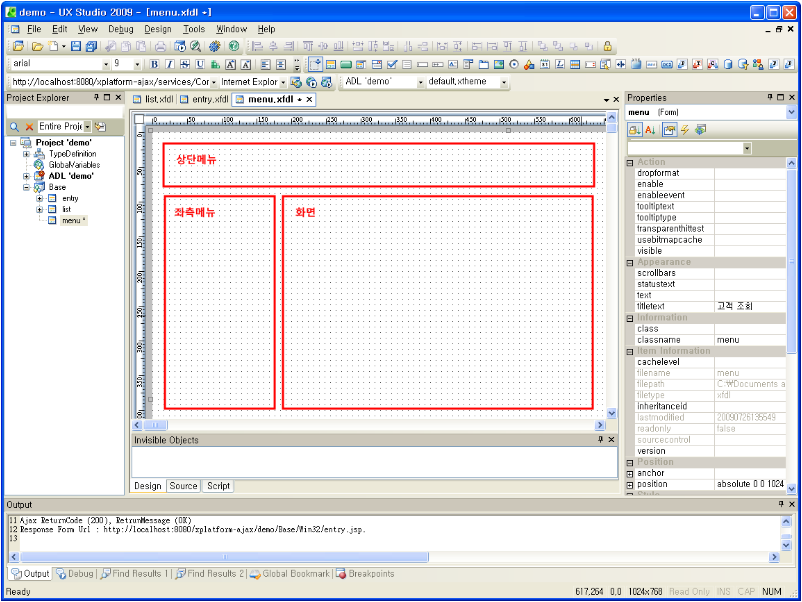Sort properties alphabetically with A-Z icon

click(650, 130)
